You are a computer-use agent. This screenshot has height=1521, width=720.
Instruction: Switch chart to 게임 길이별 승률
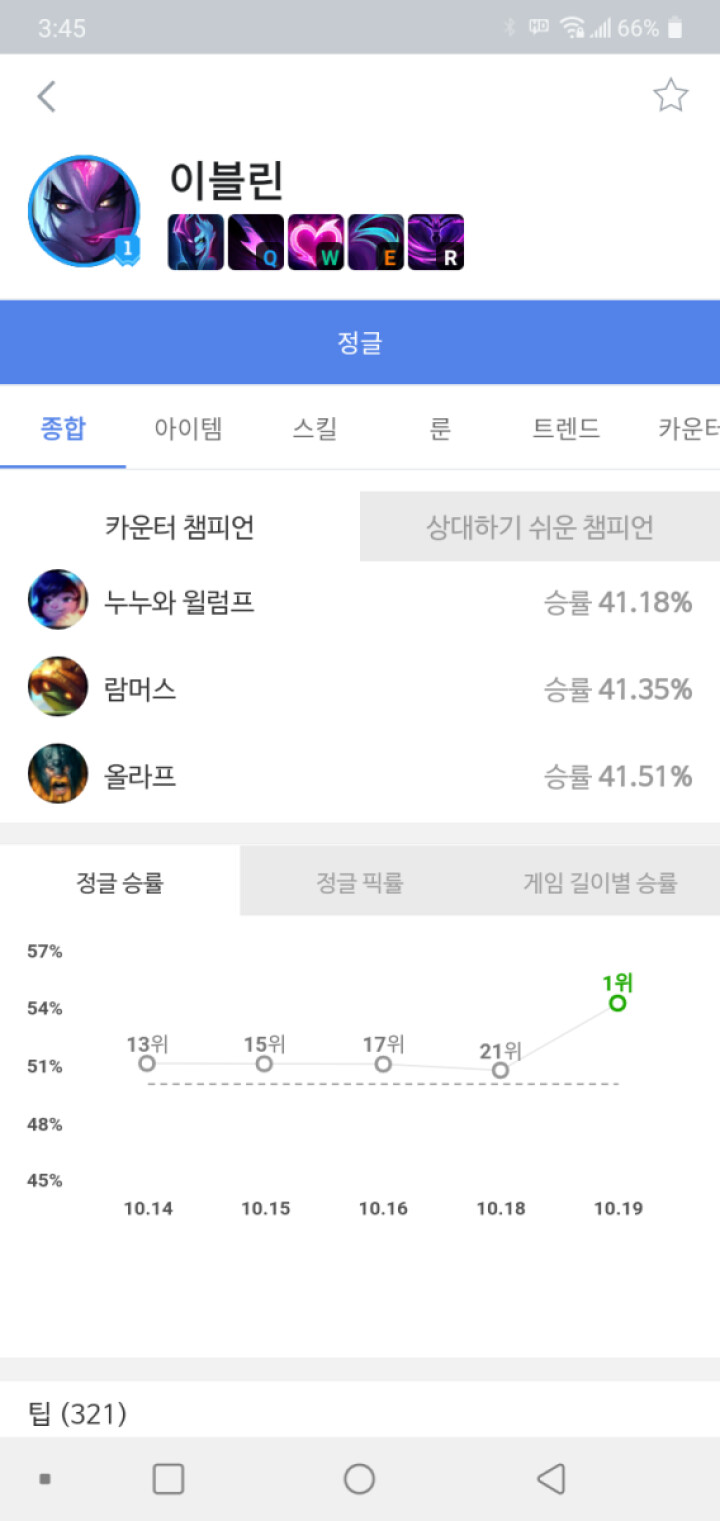(600, 882)
